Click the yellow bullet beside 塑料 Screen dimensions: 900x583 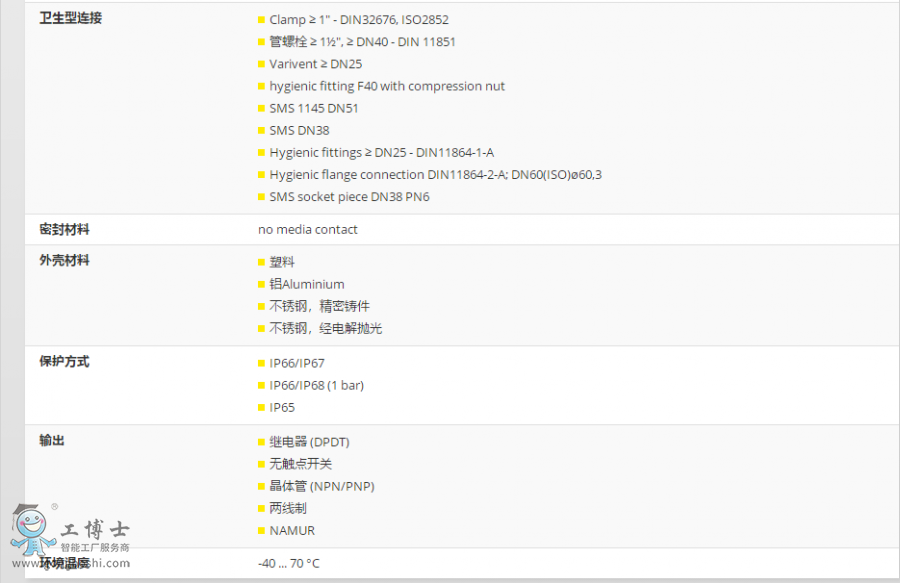point(262,262)
